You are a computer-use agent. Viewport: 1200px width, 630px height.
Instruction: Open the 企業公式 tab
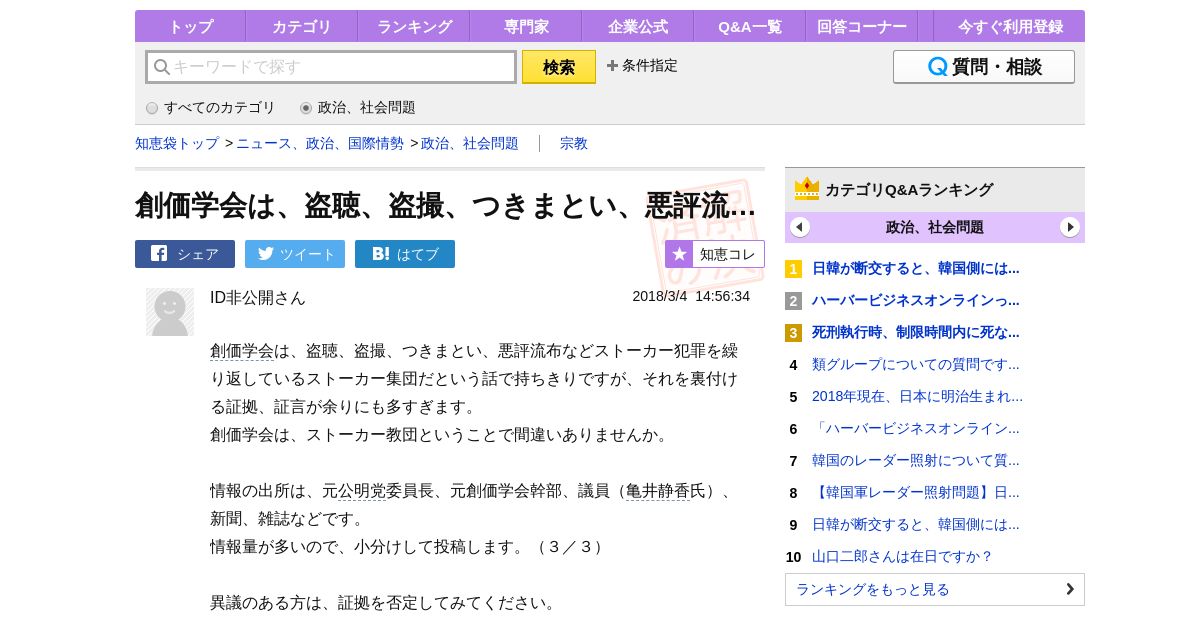[x=638, y=27]
